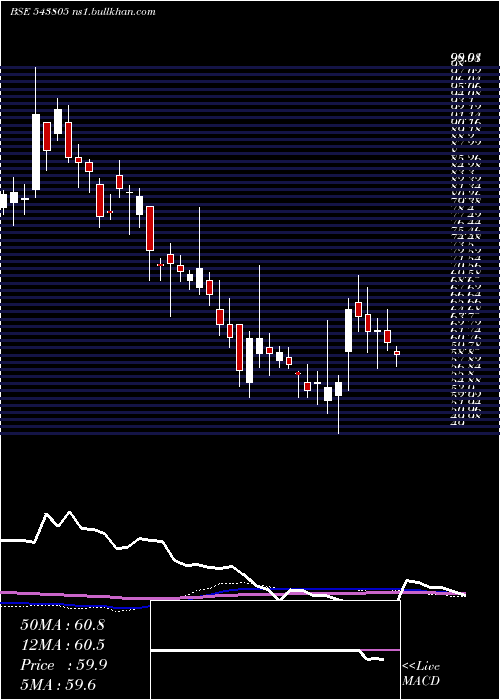500x700 pixels.
Task: Click the Price : 59.9 value label
Action: click(x=63, y=665)
